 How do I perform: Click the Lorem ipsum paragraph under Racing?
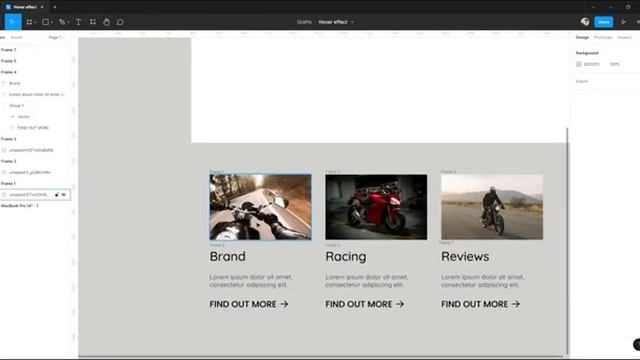367,281
